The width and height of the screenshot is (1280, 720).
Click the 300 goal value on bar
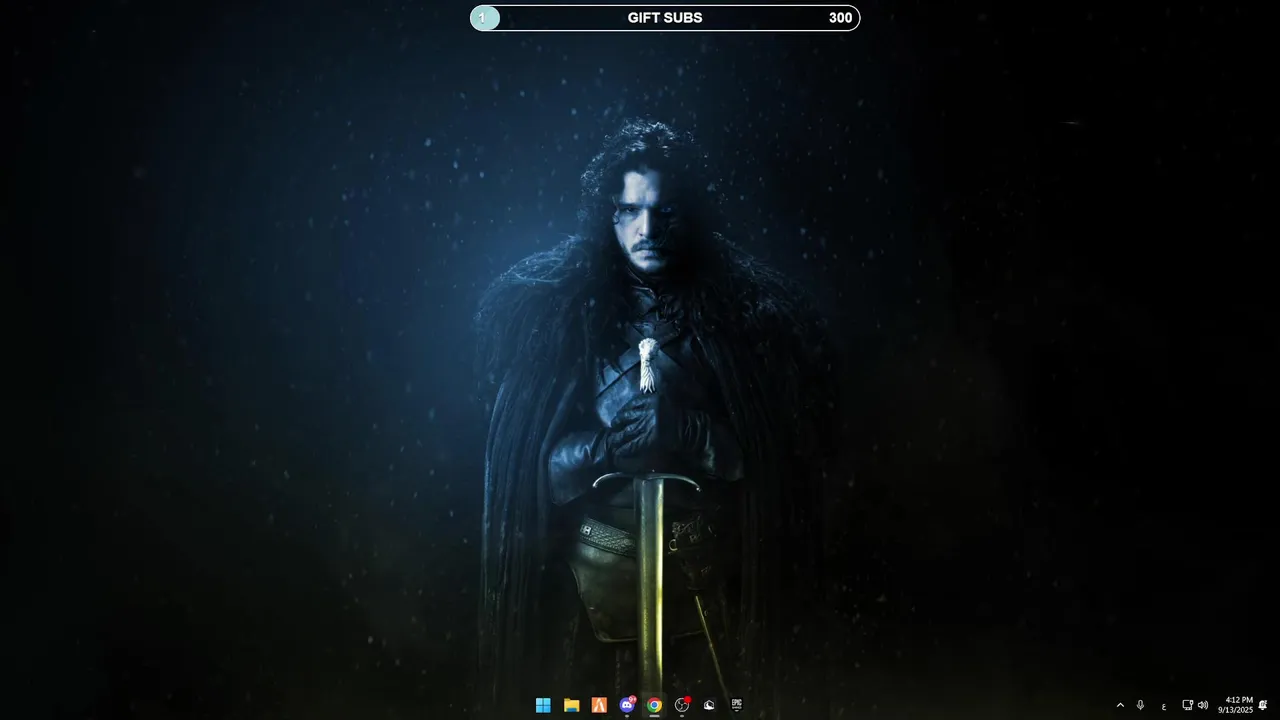pos(840,18)
